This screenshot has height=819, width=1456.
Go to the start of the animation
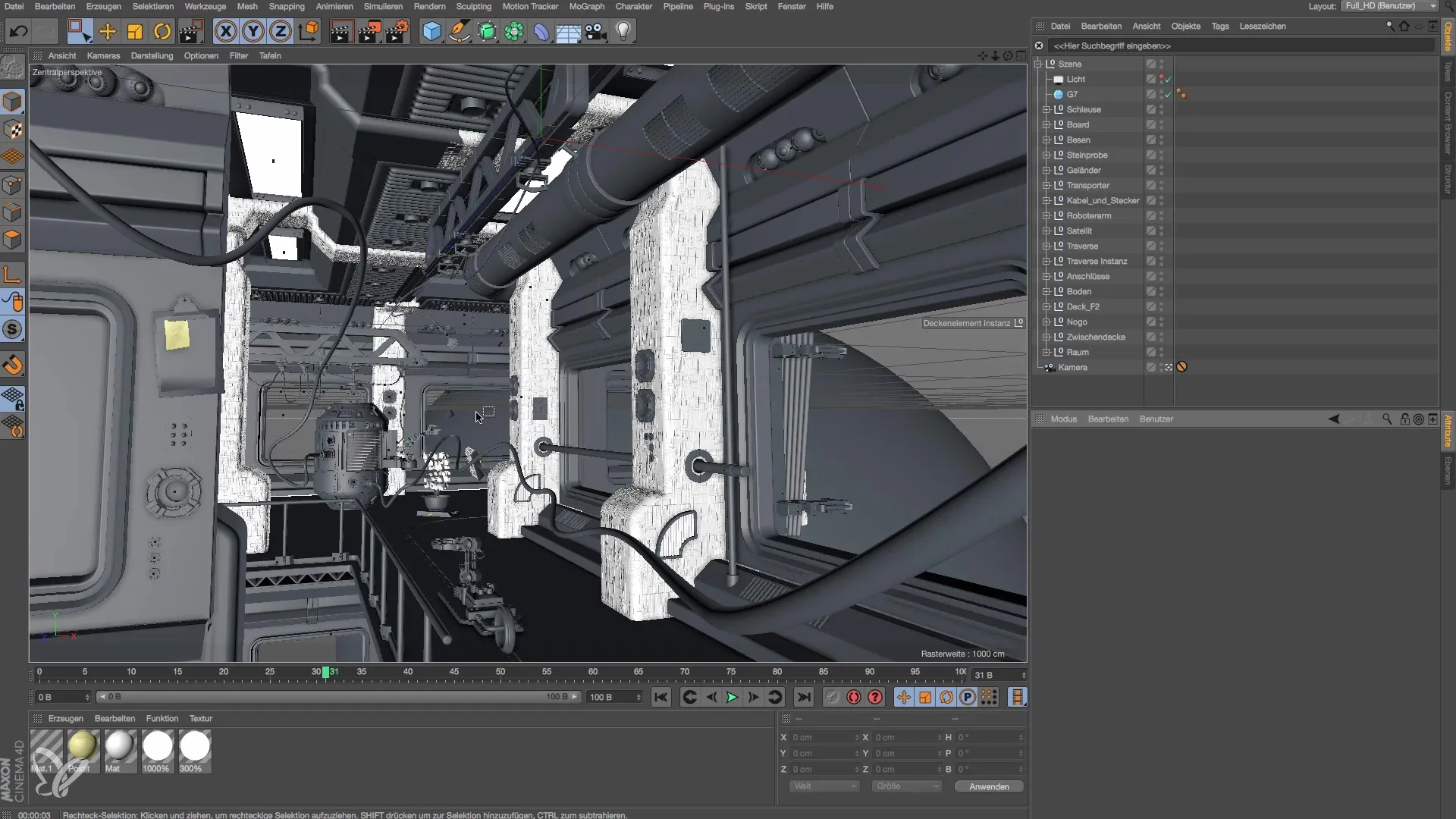click(661, 697)
